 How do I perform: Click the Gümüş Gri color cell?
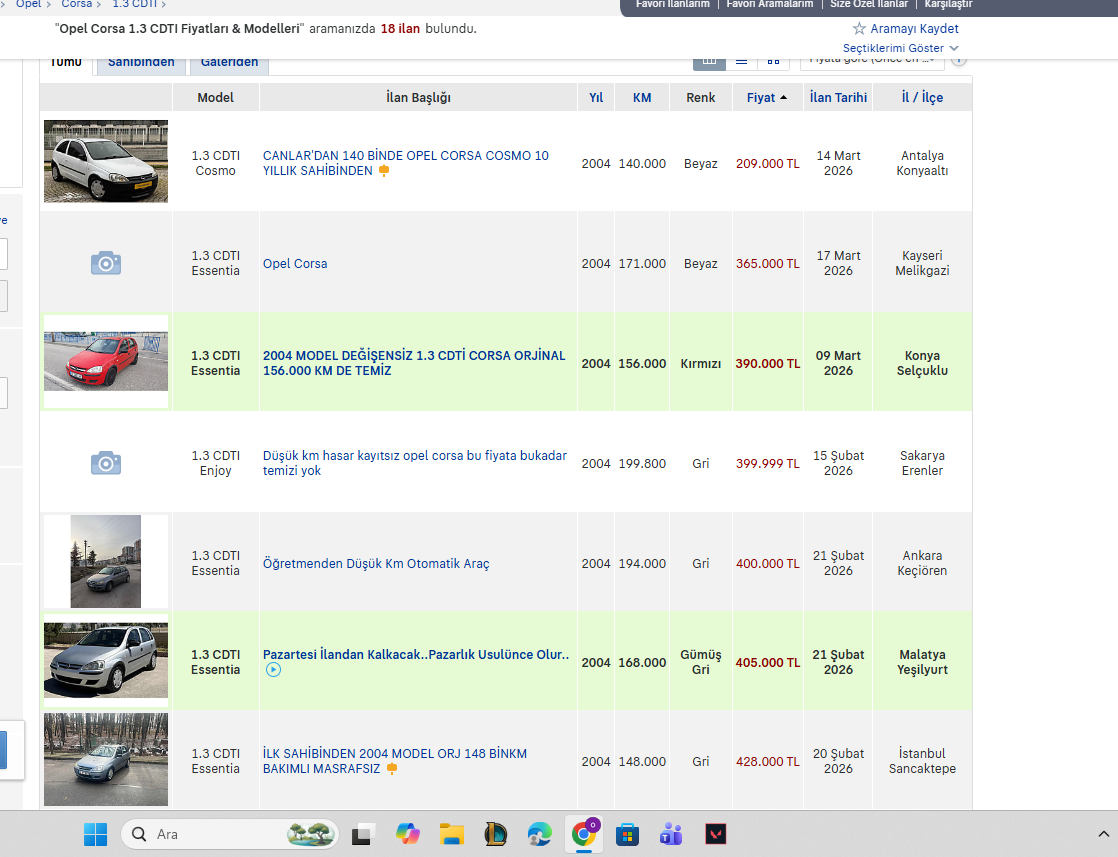[701, 662]
